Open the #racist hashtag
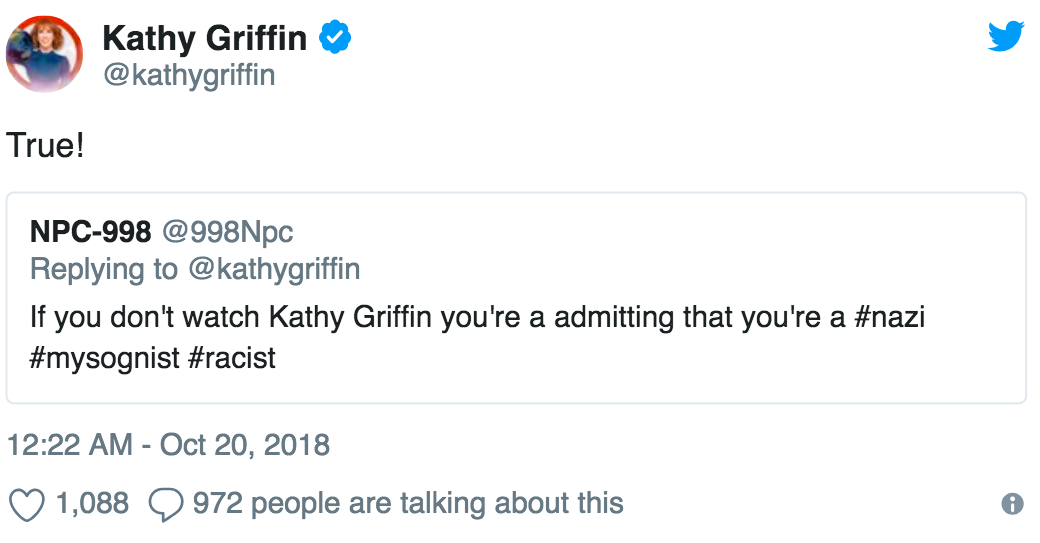The width and height of the screenshot is (1040, 543). 230,356
